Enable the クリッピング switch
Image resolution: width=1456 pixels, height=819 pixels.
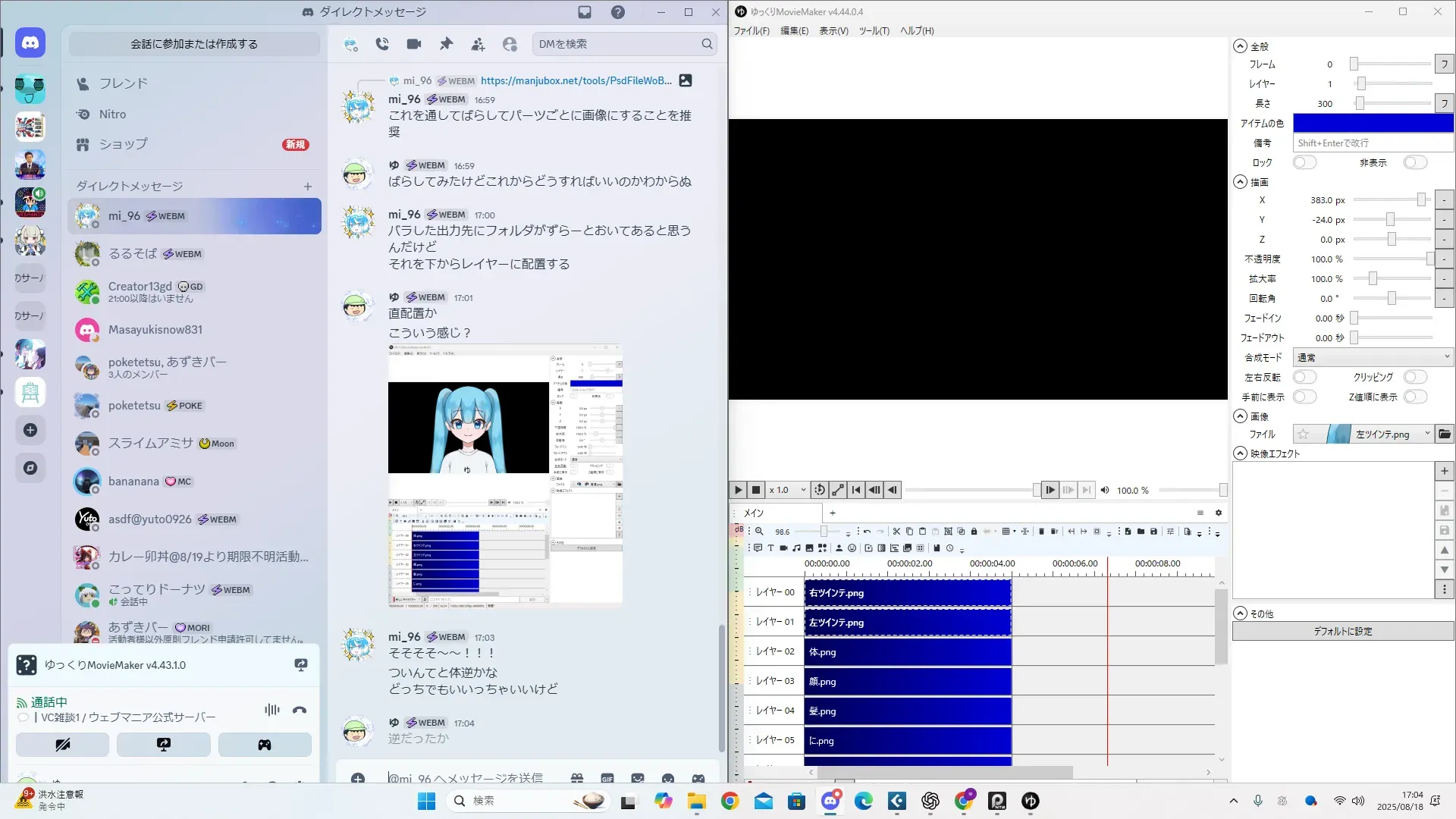1415,377
